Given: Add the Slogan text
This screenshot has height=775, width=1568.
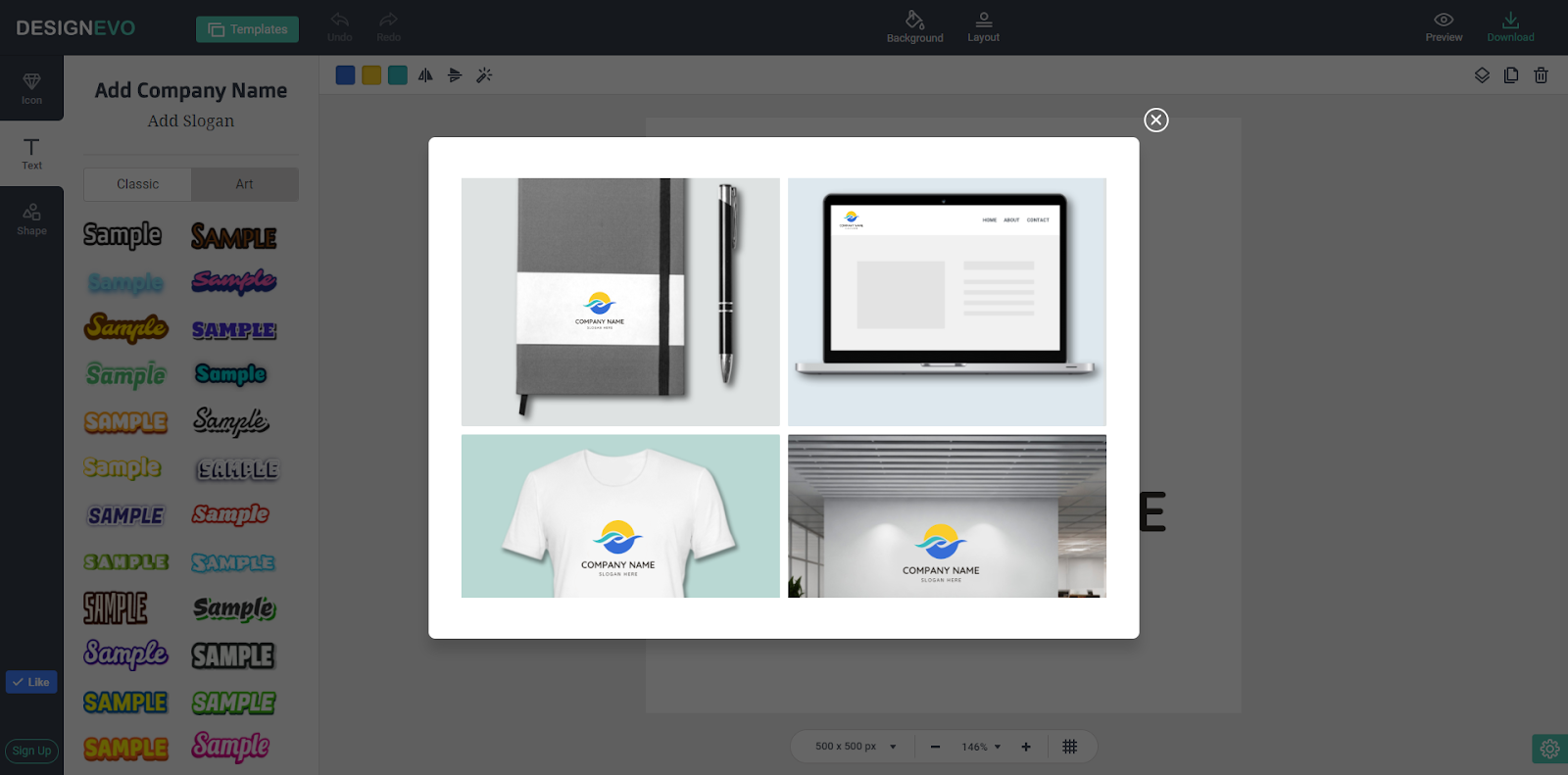Looking at the screenshot, I should (191, 121).
